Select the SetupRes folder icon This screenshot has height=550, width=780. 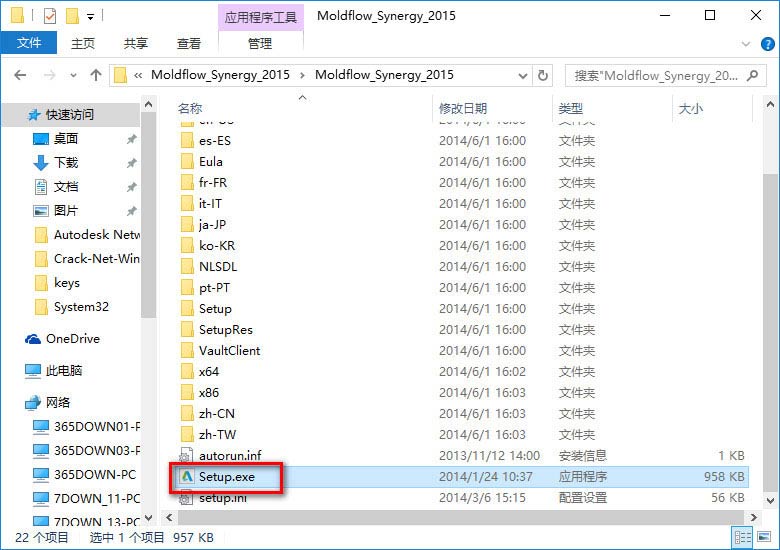187,330
